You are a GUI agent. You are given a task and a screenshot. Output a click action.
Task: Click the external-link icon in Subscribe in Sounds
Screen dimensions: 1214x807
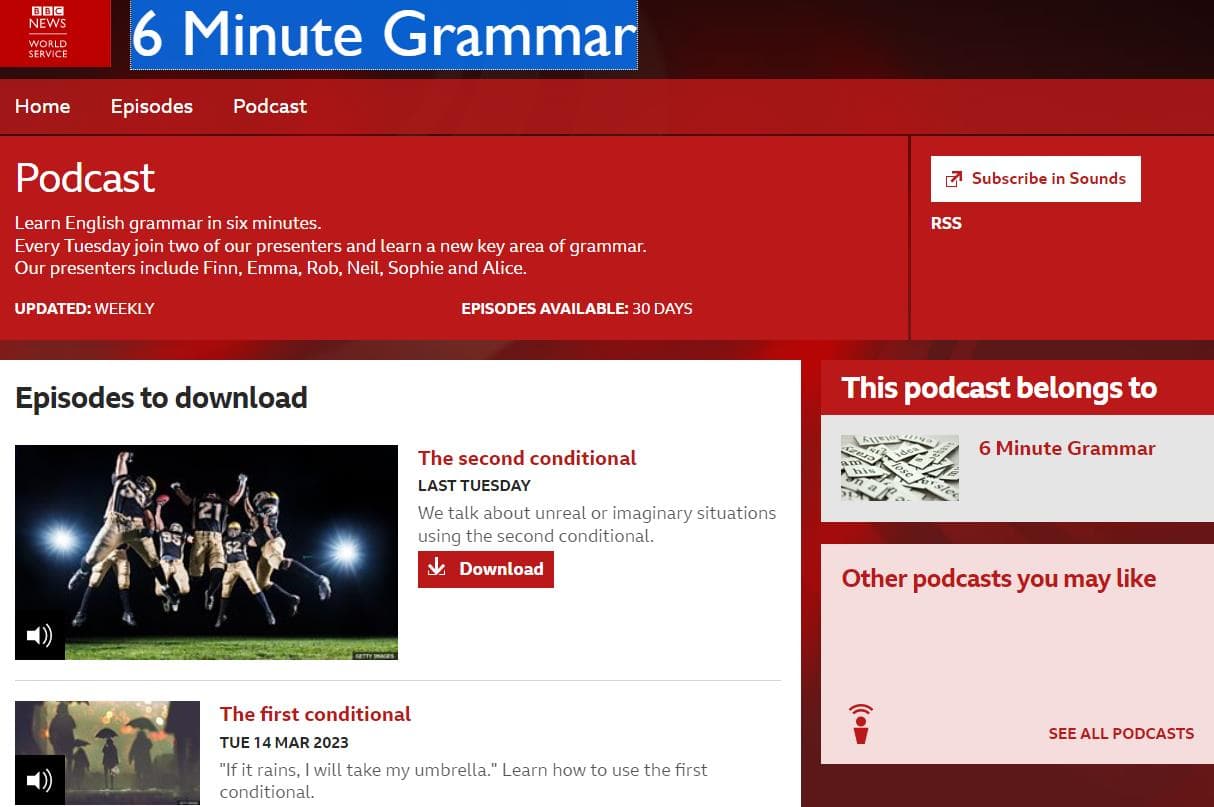coord(953,179)
